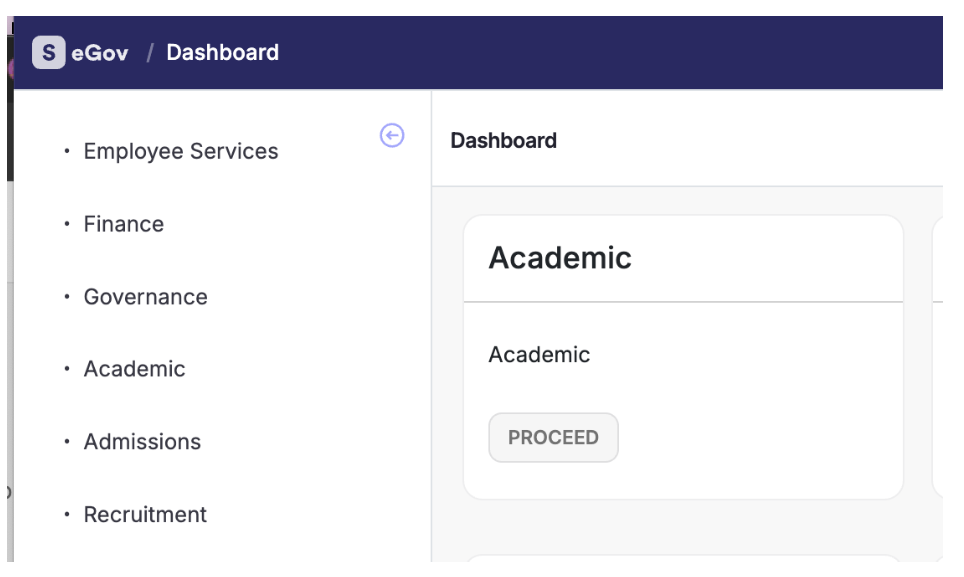Open Employee Services in the sidebar
This screenshot has width=964, height=577.
pyautogui.click(x=180, y=152)
